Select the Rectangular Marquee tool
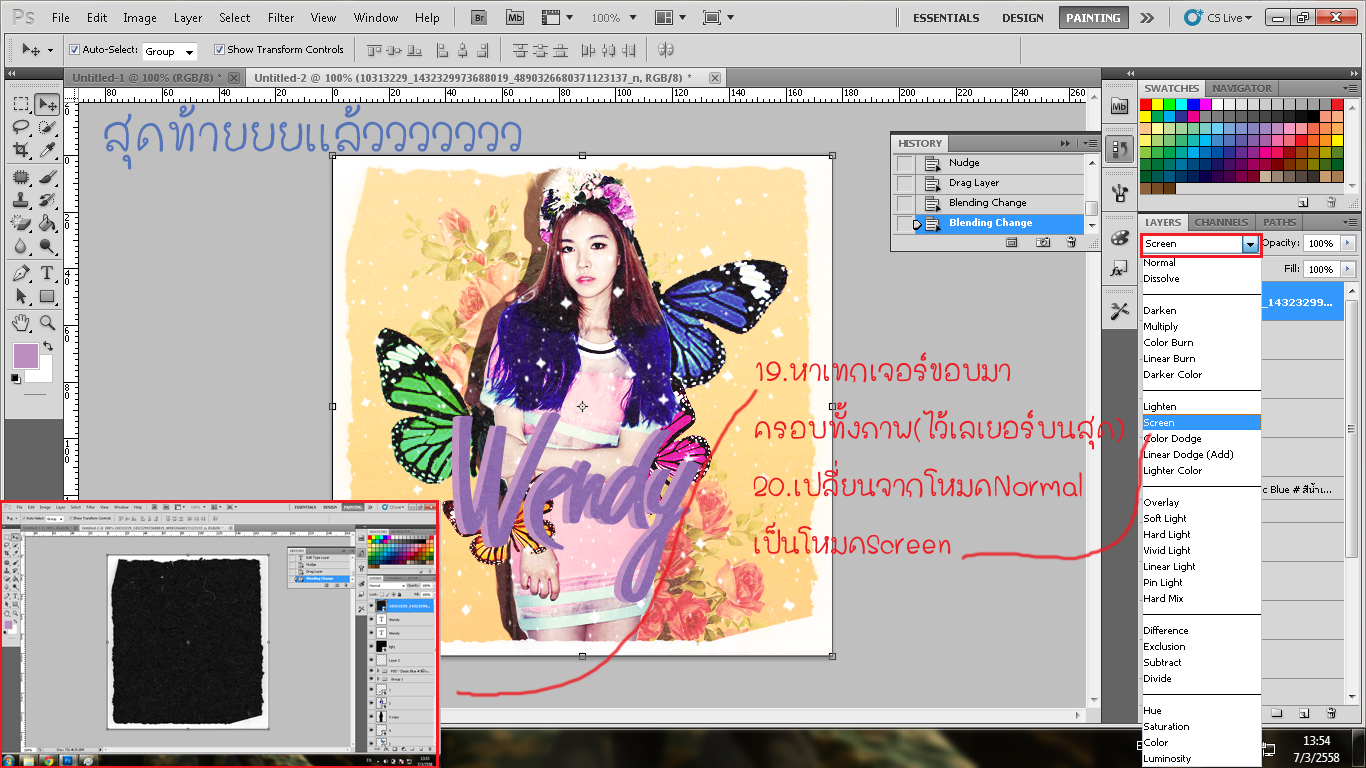 point(20,104)
